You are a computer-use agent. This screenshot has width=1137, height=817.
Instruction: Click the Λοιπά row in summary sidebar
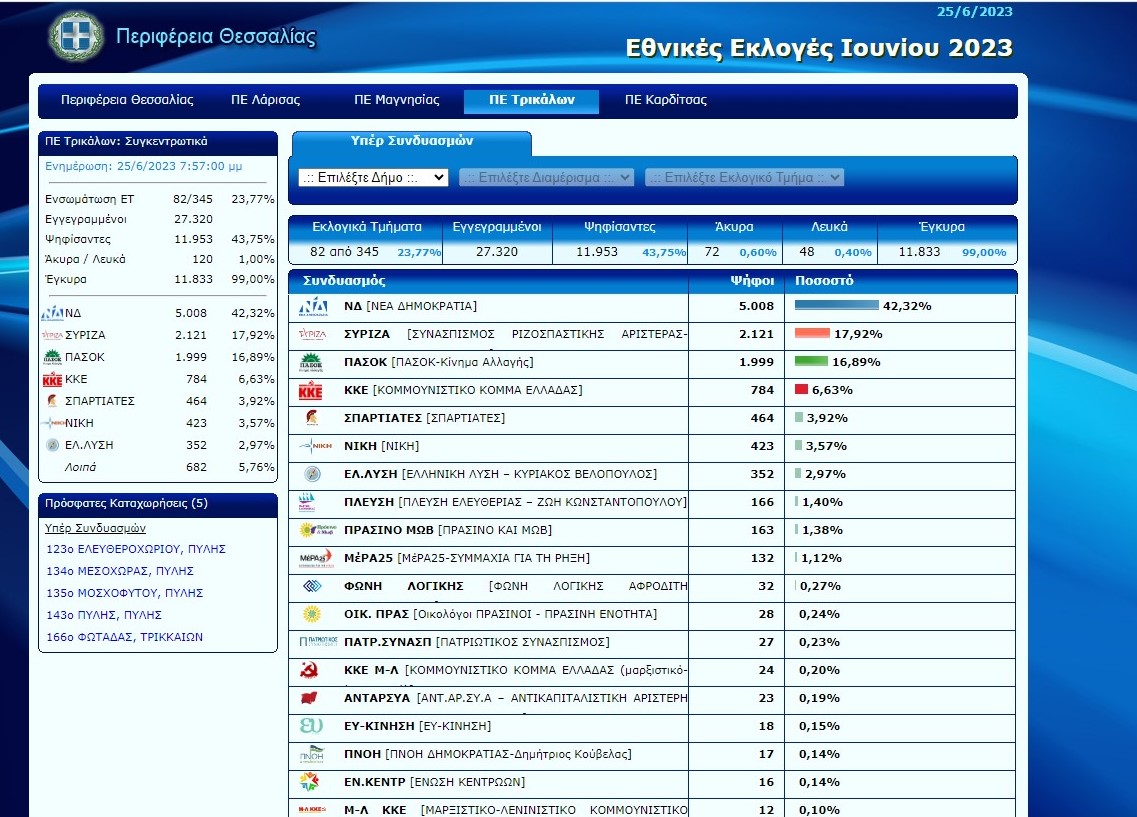tap(159, 467)
